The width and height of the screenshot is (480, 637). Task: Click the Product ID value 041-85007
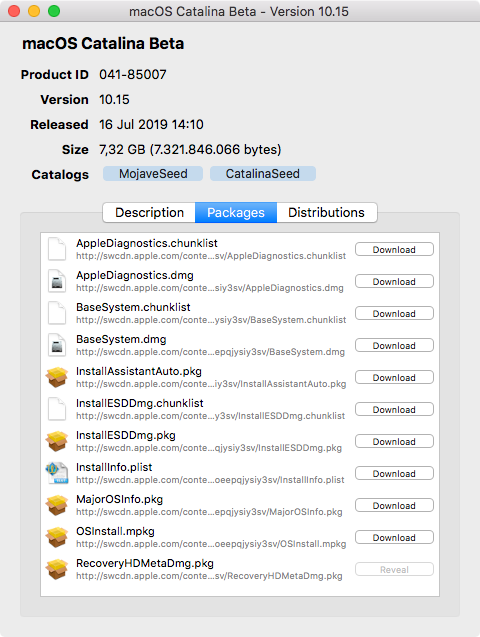pyautogui.click(x=133, y=74)
